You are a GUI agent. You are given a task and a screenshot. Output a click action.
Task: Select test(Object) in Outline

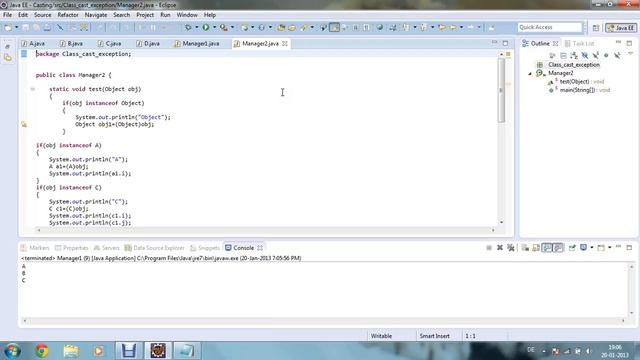(x=576, y=82)
